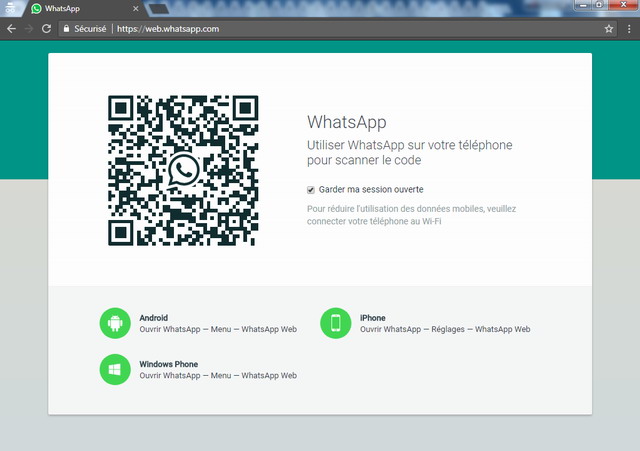
Task: Close the Chrome window
Action: [623, 5]
